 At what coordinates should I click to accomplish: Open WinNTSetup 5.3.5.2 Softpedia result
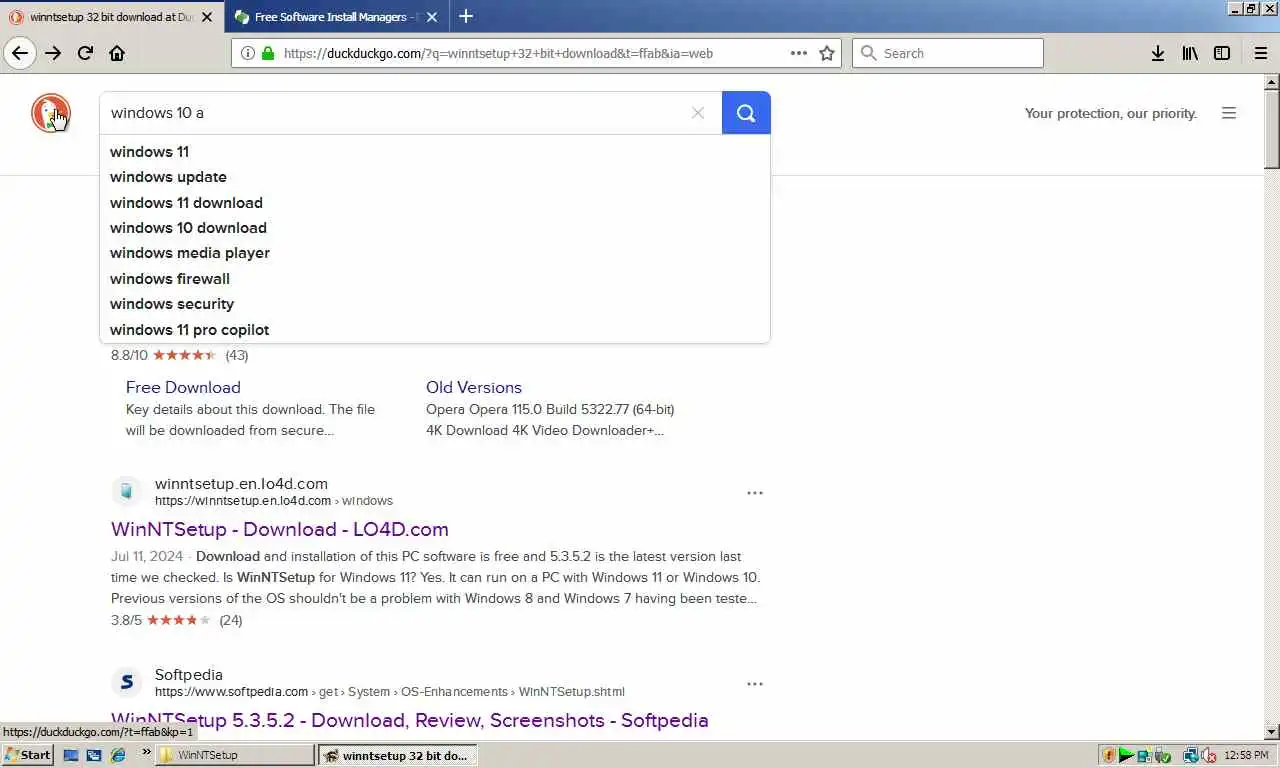click(410, 720)
